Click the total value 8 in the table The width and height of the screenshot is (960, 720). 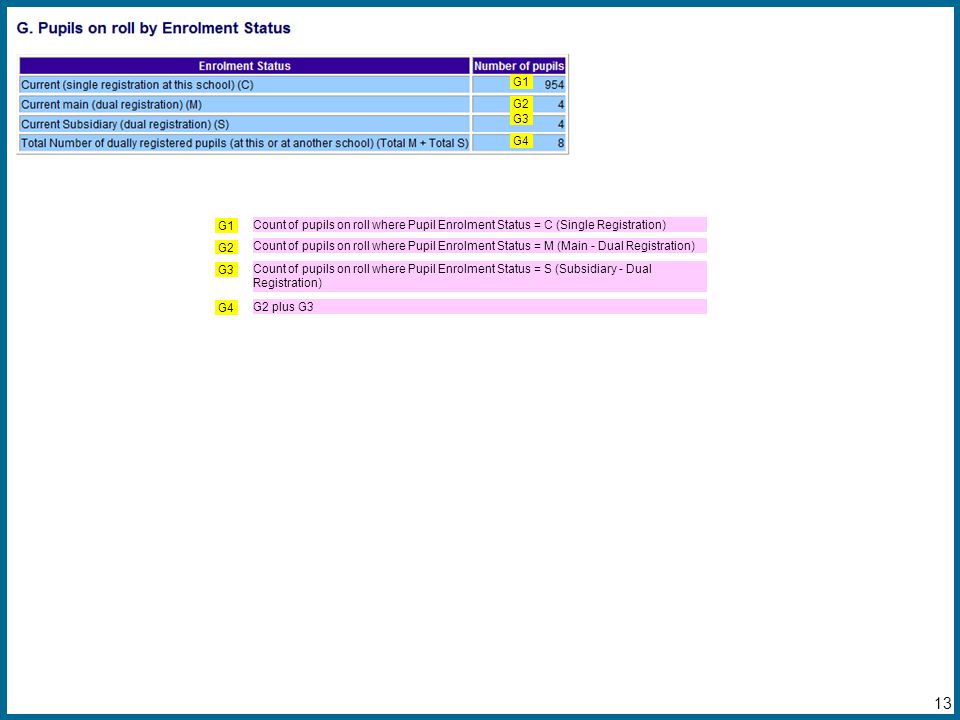click(x=561, y=144)
